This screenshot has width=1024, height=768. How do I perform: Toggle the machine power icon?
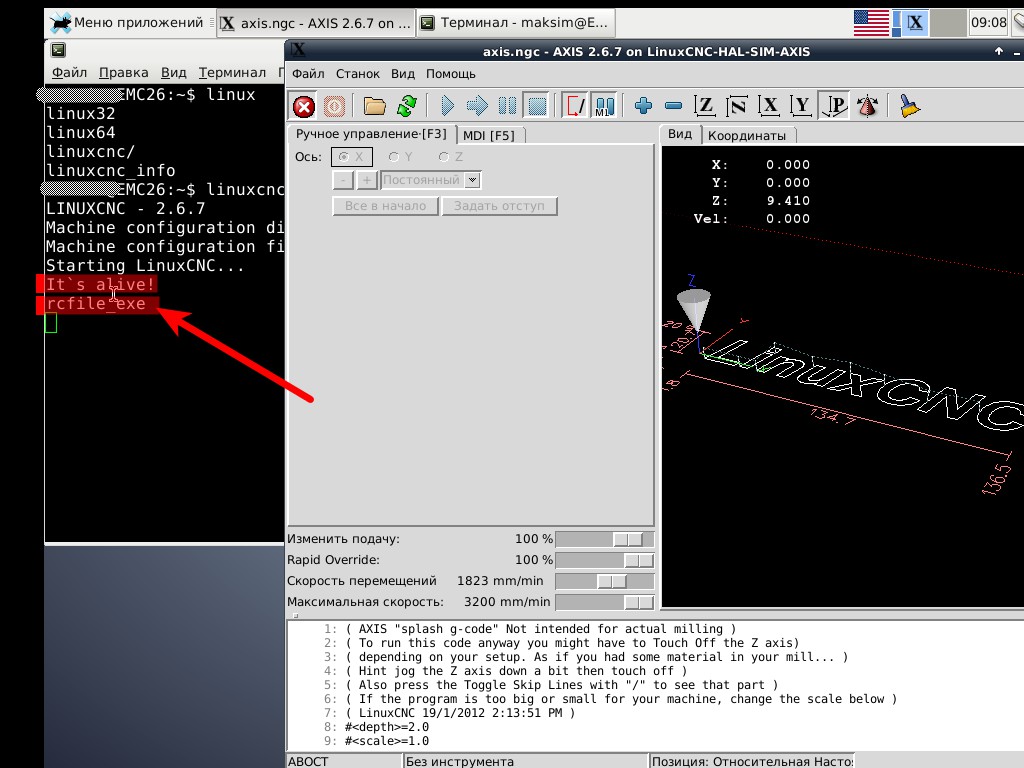click(334, 106)
